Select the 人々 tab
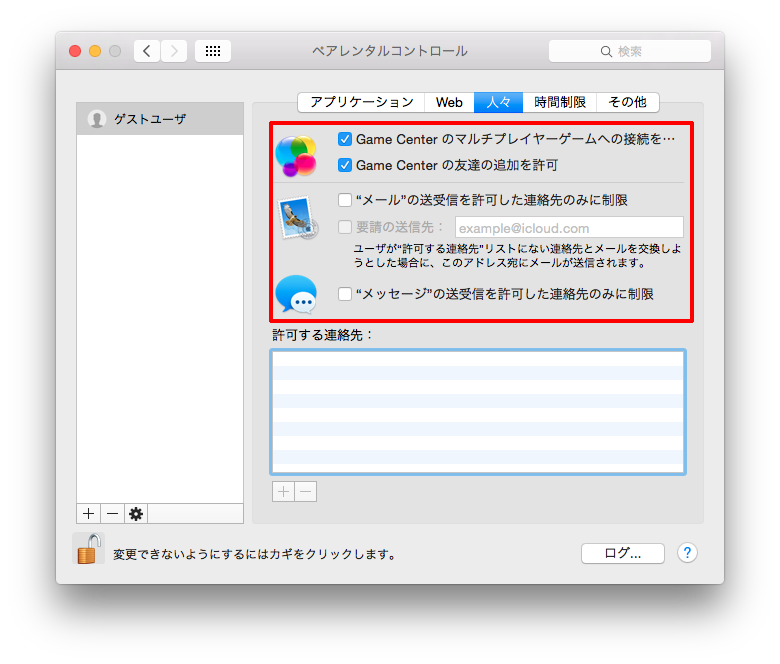This screenshot has width=780, height=664. click(498, 102)
